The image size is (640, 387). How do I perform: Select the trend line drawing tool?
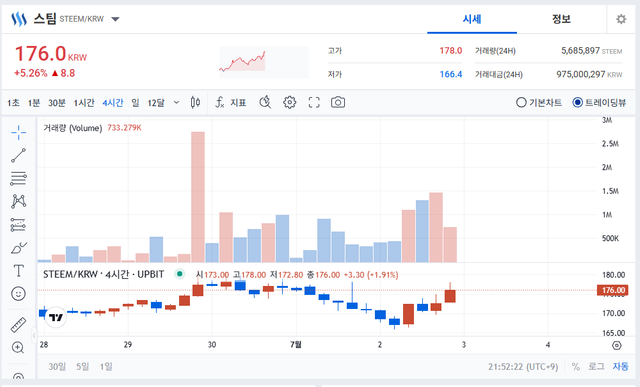[x=18, y=156]
